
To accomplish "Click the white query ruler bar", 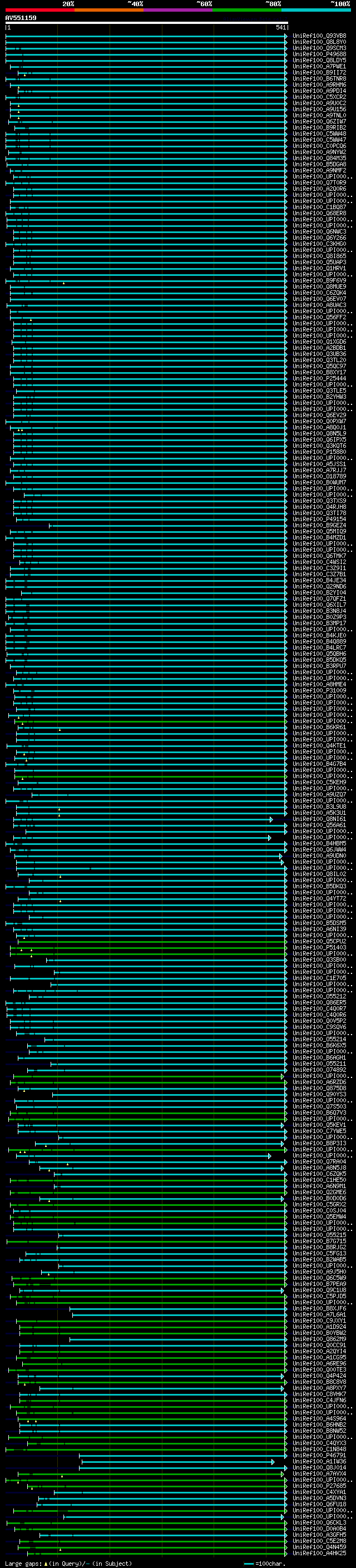I will coord(147,22).
